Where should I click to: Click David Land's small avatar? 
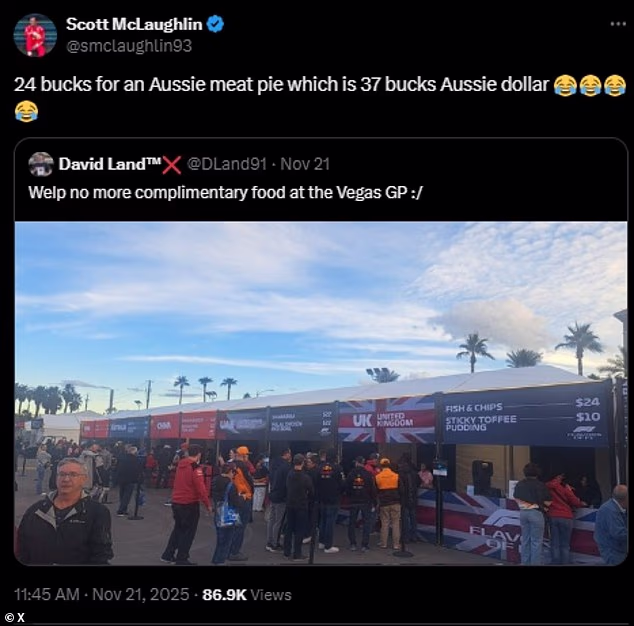pos(41,164)
